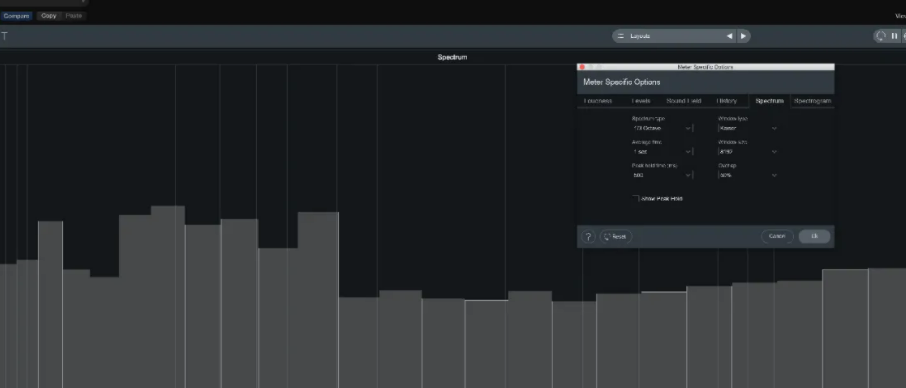Go to next layout arrow

744,36
